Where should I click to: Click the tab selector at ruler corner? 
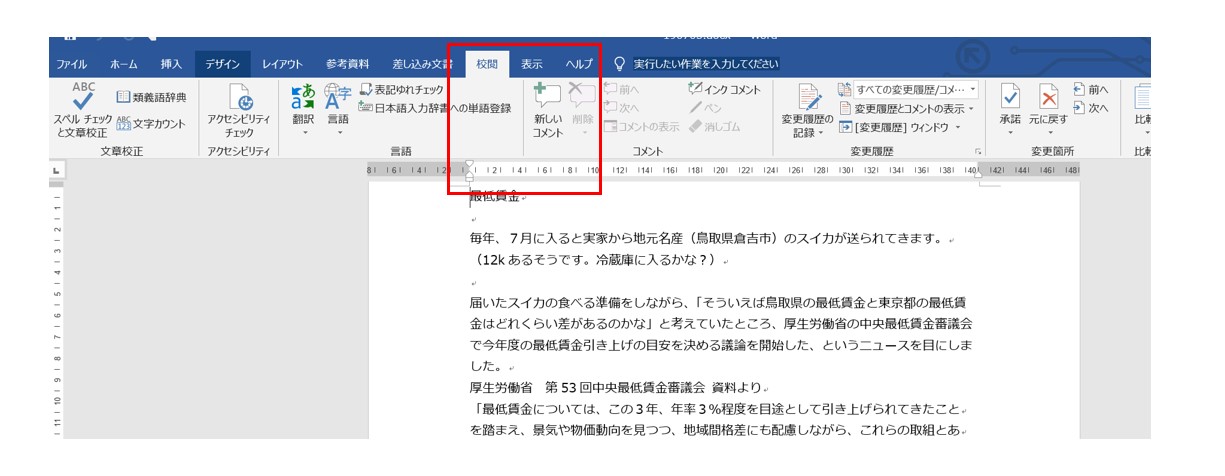[56, 172]
